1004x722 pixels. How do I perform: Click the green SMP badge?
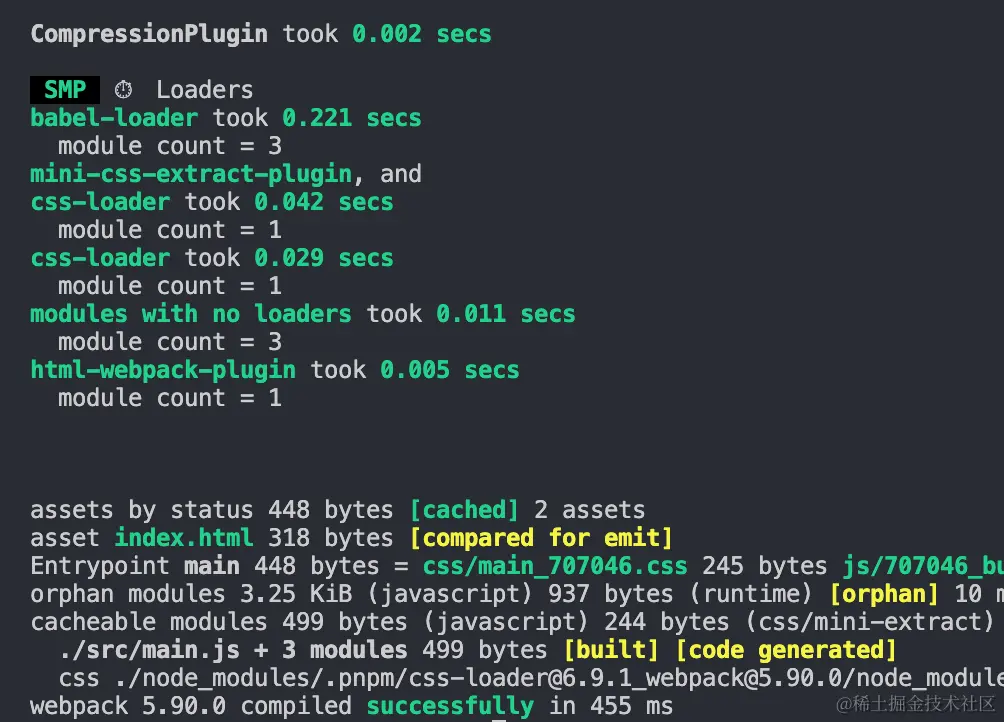65,90
